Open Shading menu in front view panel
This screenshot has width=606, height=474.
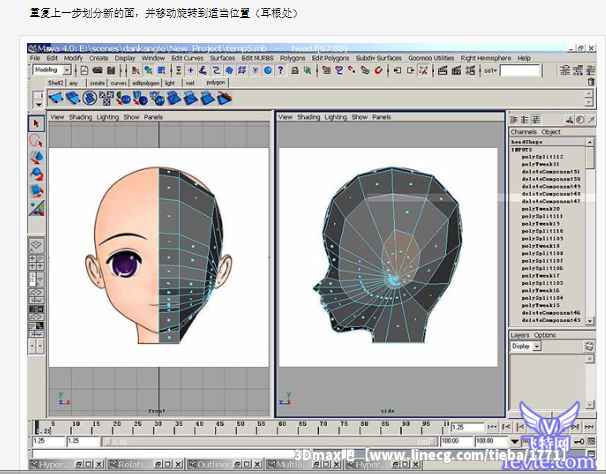(80, 117)
